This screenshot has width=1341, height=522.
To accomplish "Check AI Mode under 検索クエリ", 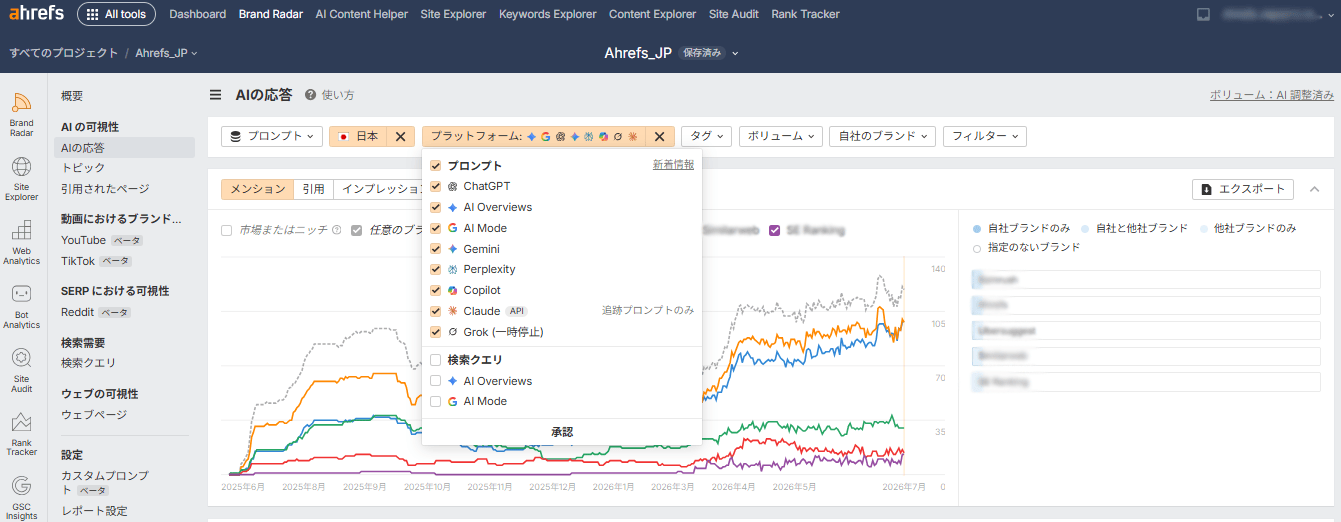I will coord(435,401).
